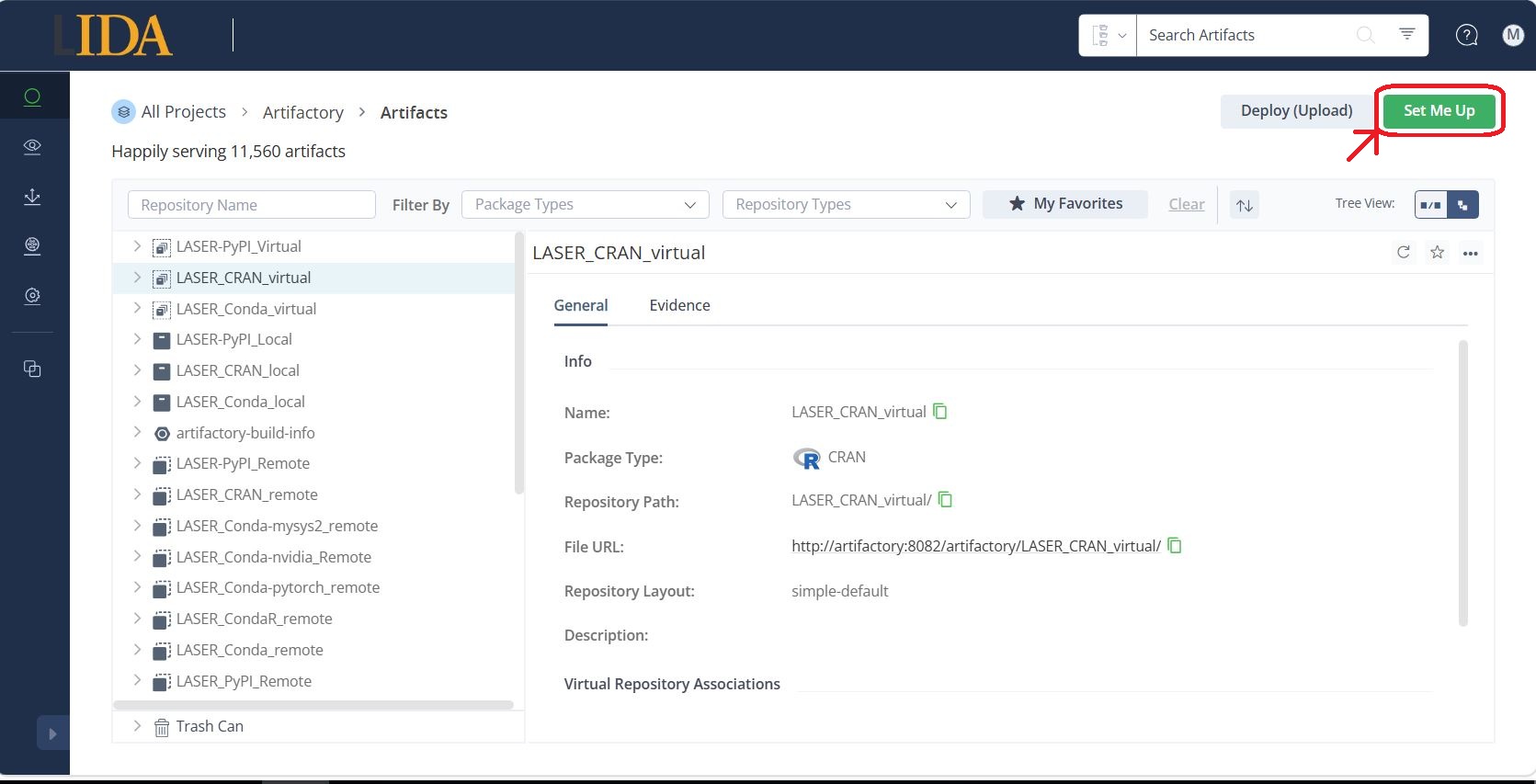Expand LASER_CRAN_virtual tree node
This screenshot has width=1536, height=784.
137,277
